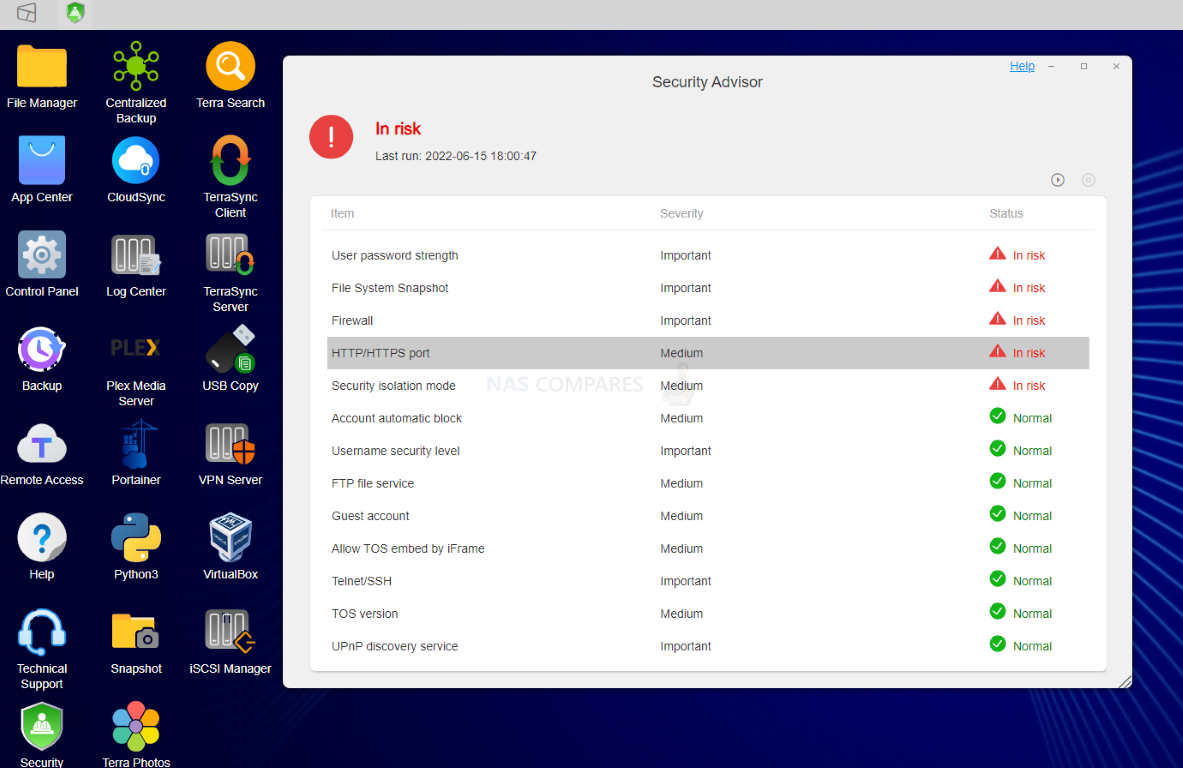Screen dimensions: 1183x768
Task: Launch Python3 app
Action: pyautogui.click(x=136, y=537)
